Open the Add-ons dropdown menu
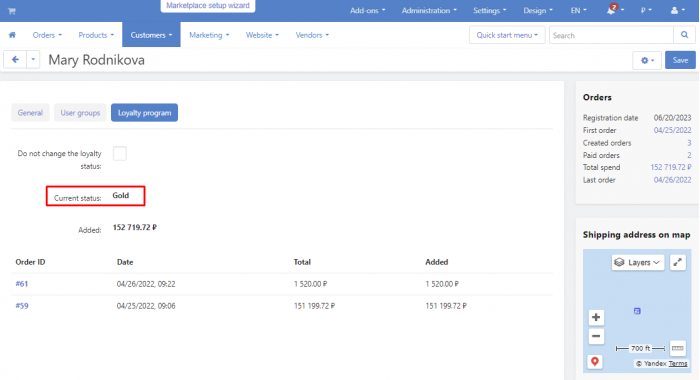 [x=367, y=10]
